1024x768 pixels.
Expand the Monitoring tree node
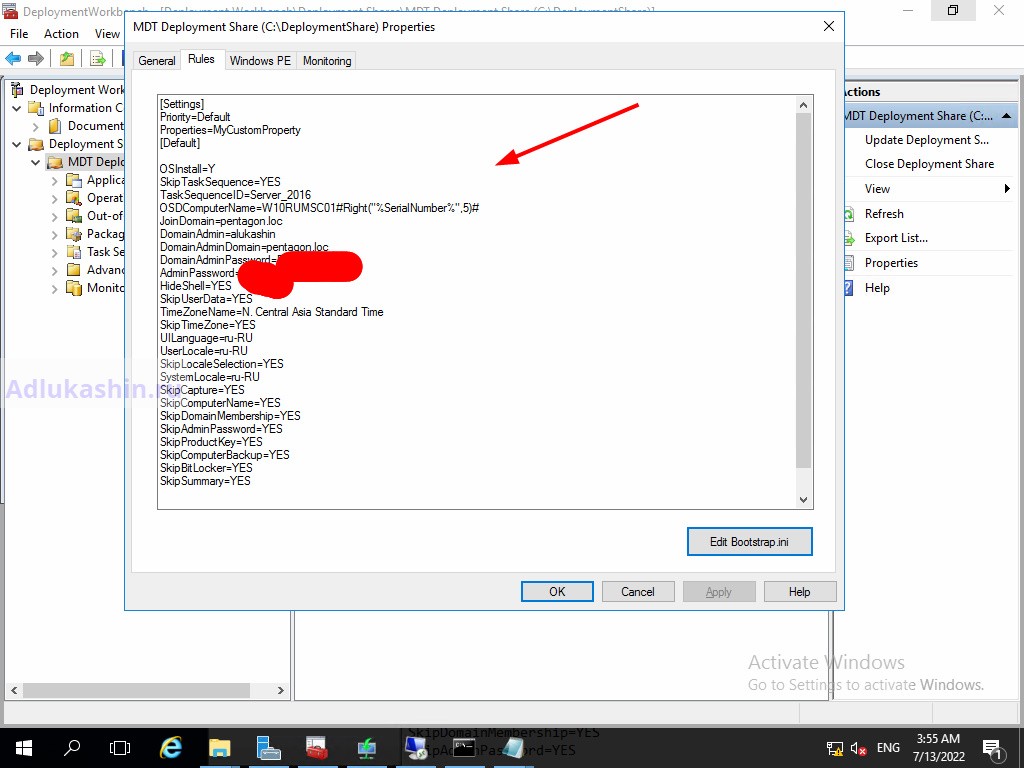point(56,288)
